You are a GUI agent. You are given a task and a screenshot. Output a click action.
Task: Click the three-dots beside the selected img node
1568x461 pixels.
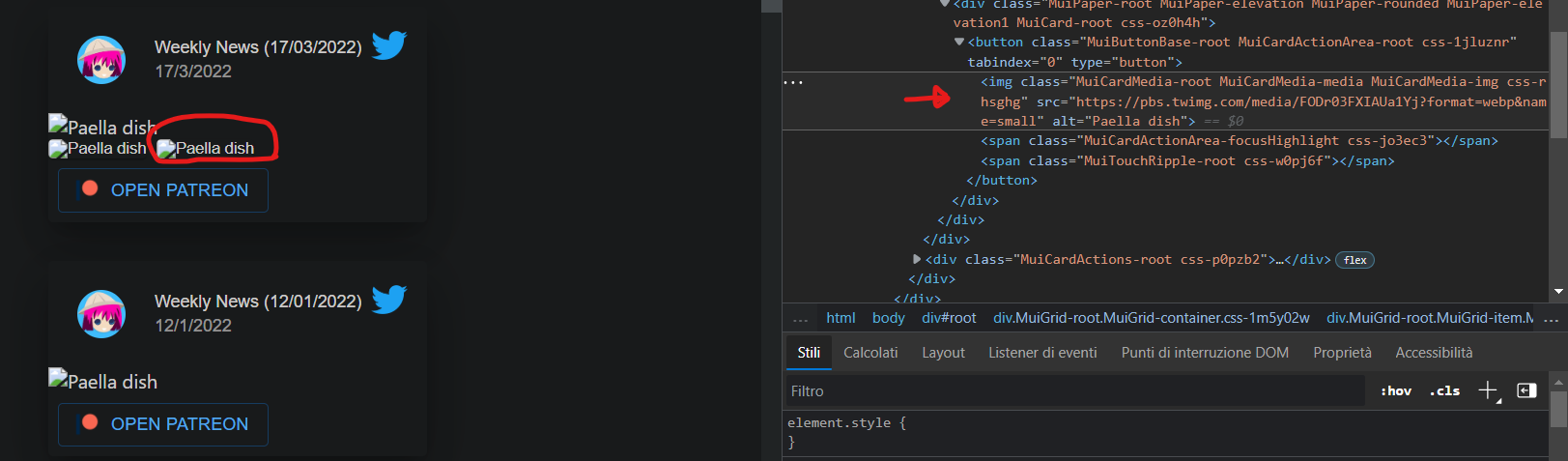click(x=793, y=82)
